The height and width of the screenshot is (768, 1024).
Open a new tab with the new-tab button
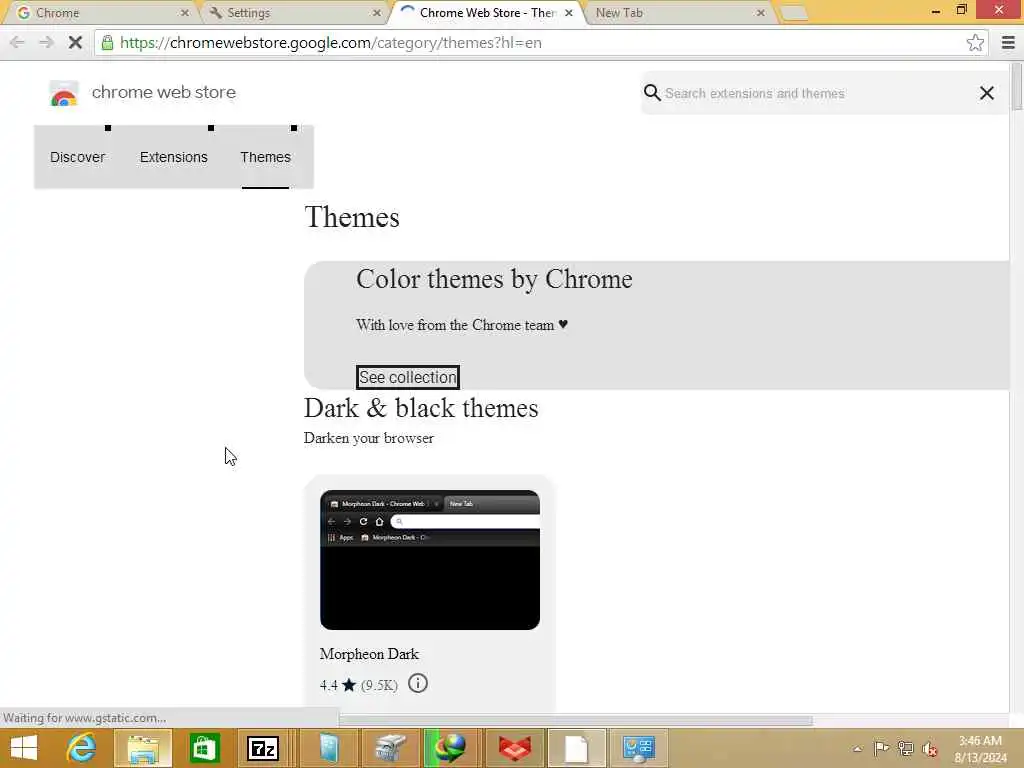pyautogui.click(x=794, y=13)
